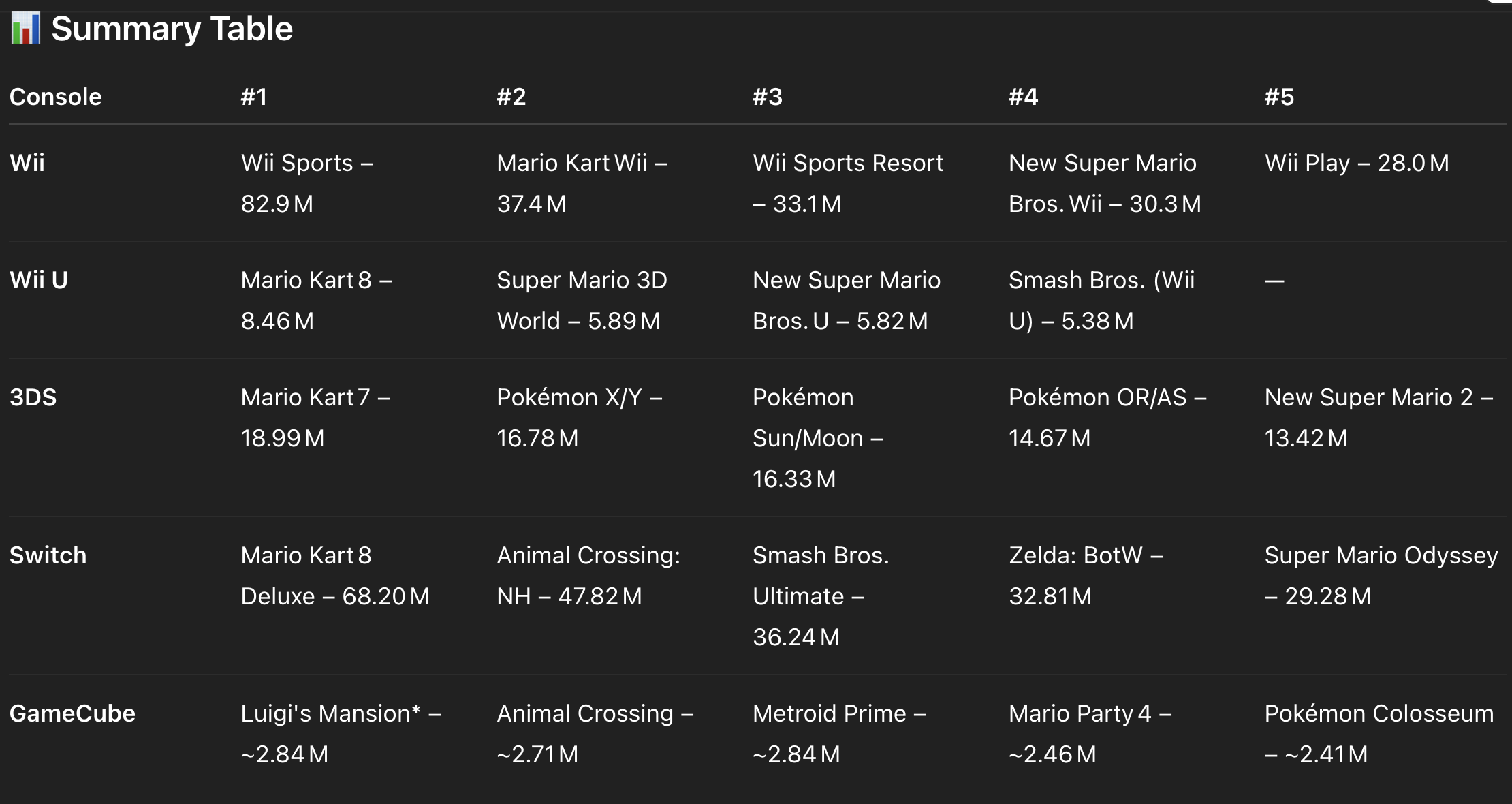Select the Wii row label
The image size is (1512, 804).
pos(27,163)
